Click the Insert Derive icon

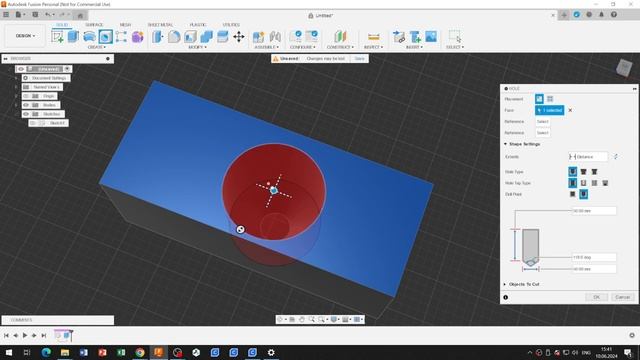point(399,37)
